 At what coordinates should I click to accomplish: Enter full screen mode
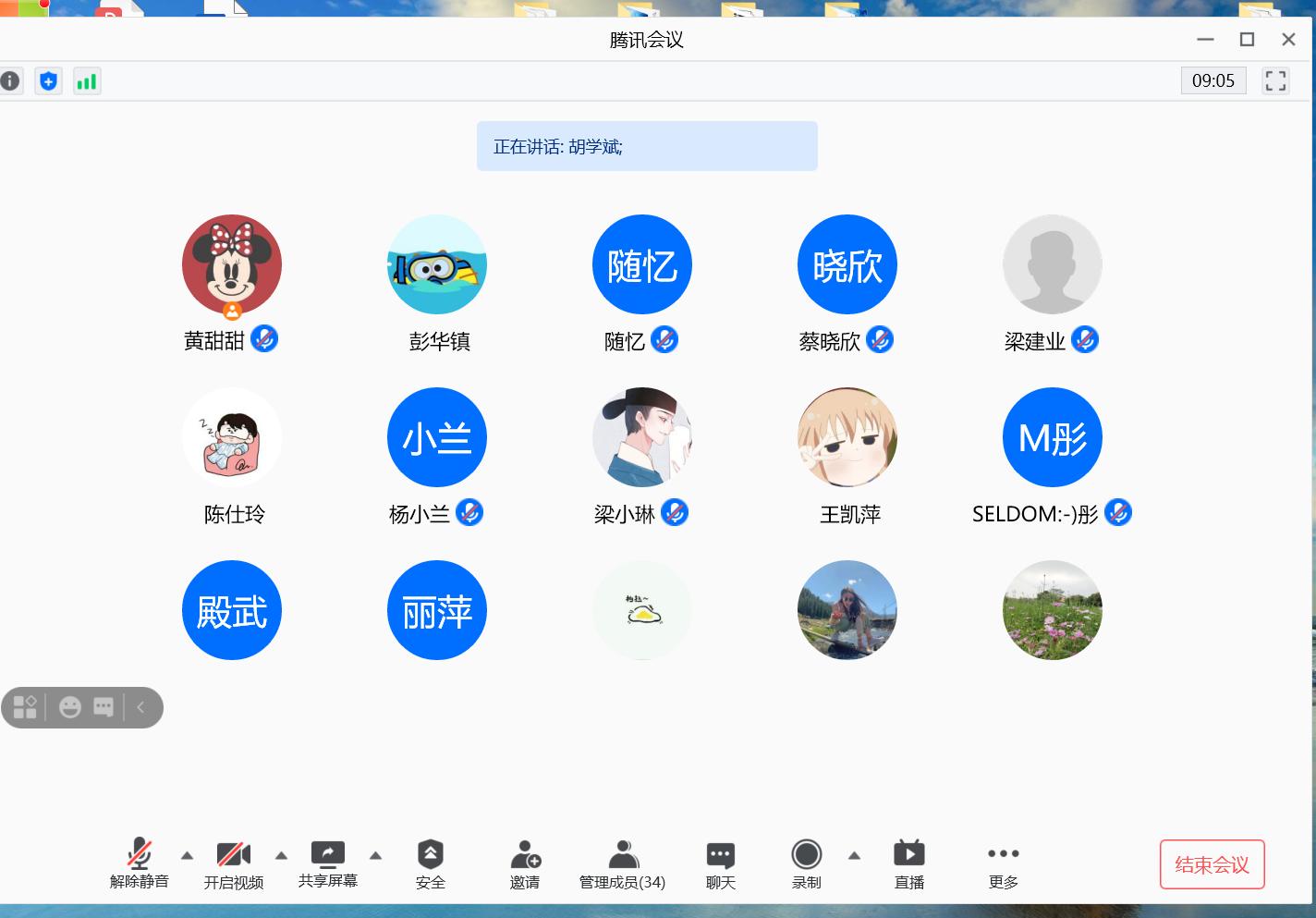[x=1275, y=81]
